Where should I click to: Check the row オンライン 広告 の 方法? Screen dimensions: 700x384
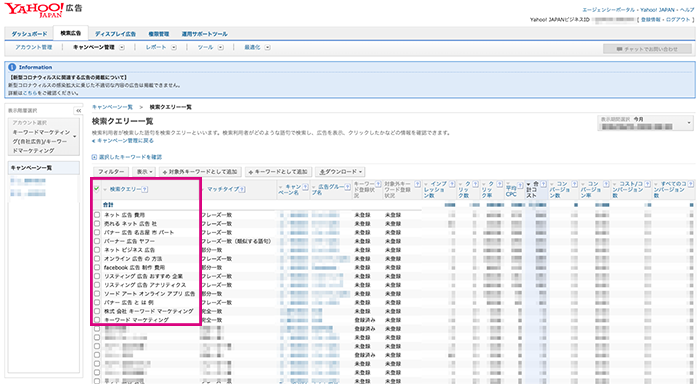click(97, 259)
